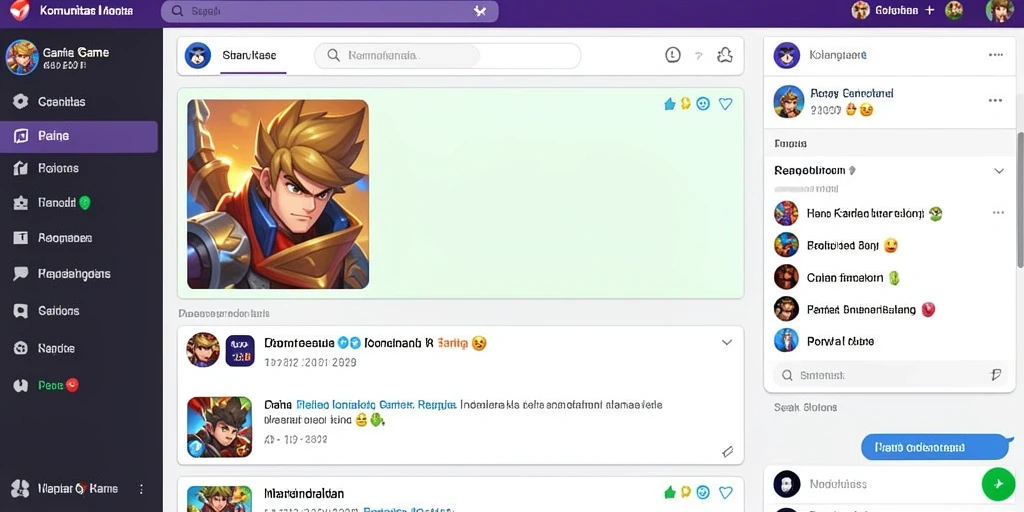This screenshot has width=1024, height=512.
Task: Click the Saidons sidebar icon
Action: point(21,311)
